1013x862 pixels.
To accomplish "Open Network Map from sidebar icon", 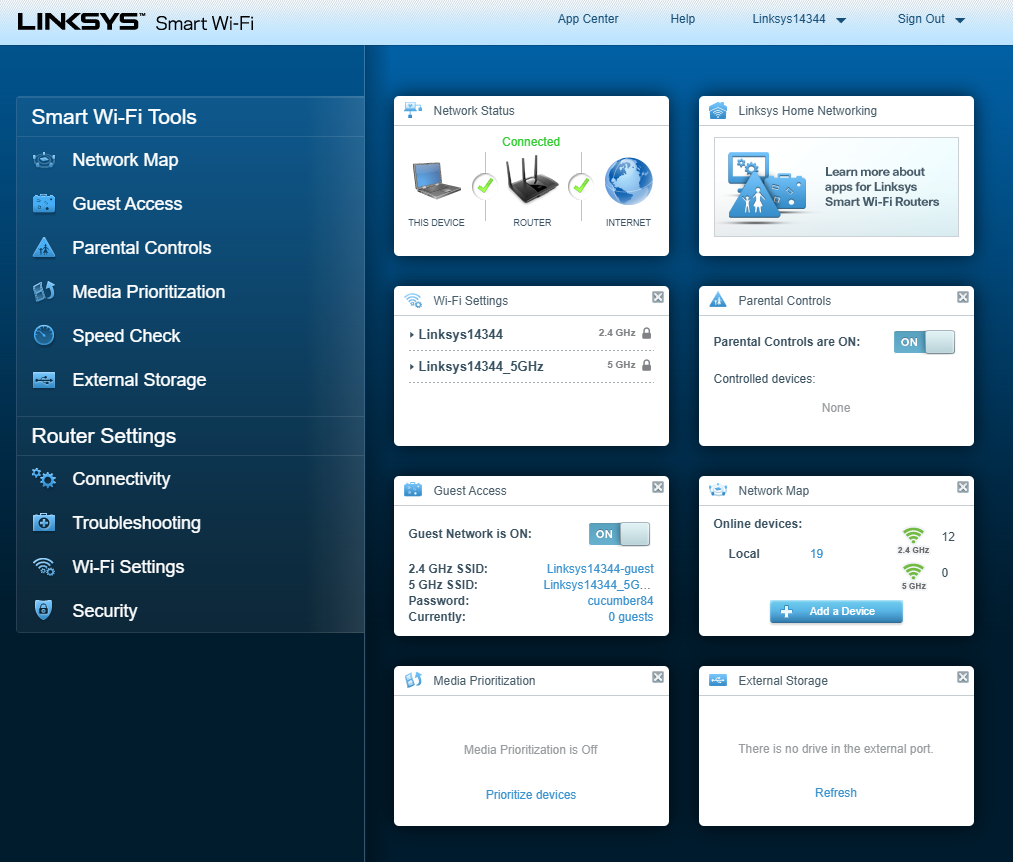I will coord(44,160).
